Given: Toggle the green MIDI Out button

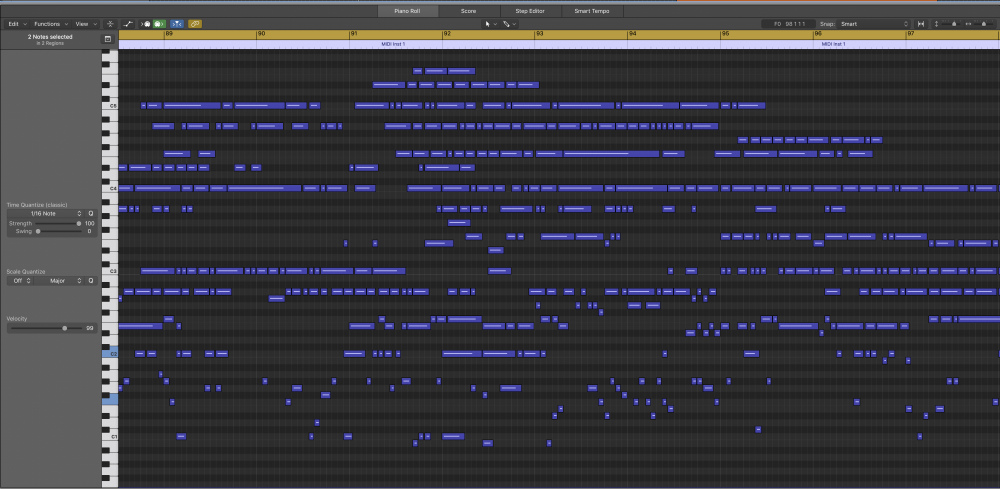Looking at the screenshot, I should 159,23.
